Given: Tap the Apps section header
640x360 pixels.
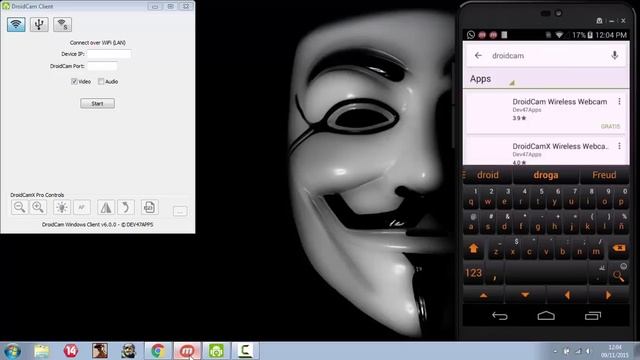Looking at the screenshot, I should click(x=480, y=79).
